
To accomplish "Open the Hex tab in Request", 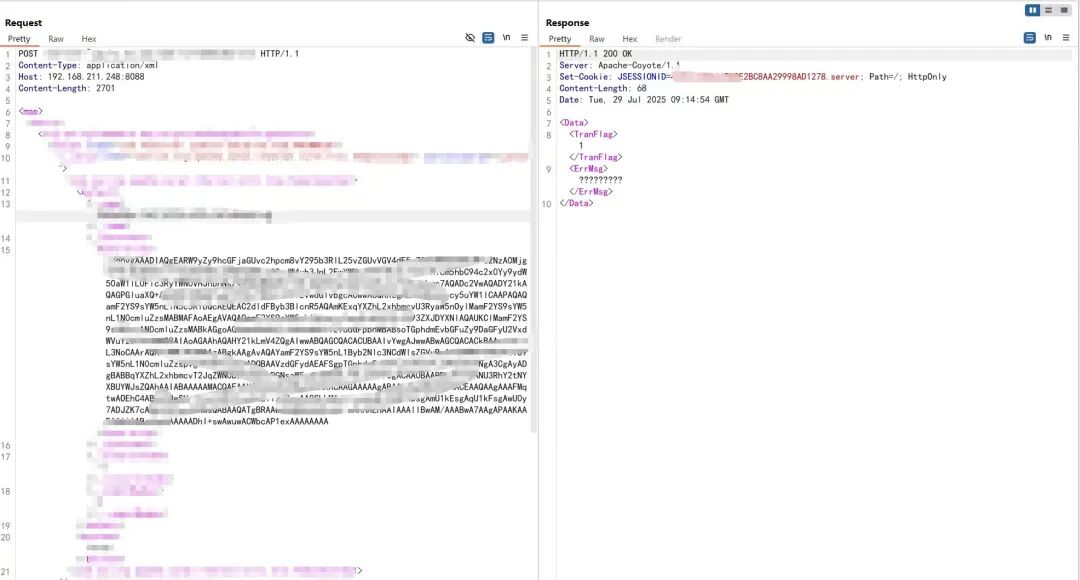I will point(89,39).
